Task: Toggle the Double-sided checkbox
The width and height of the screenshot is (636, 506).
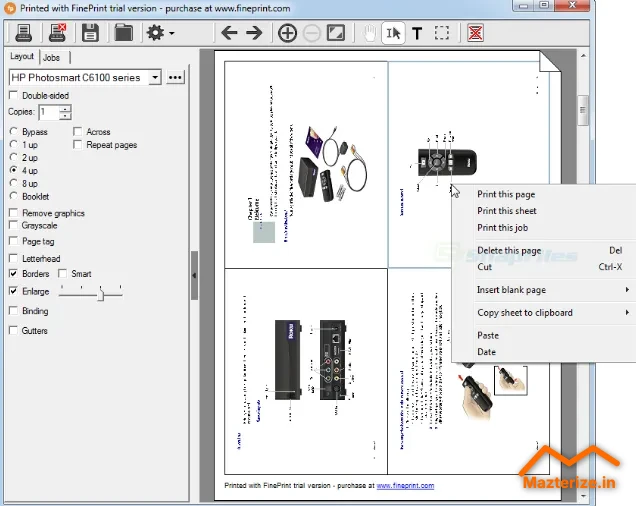Action: 13,95
